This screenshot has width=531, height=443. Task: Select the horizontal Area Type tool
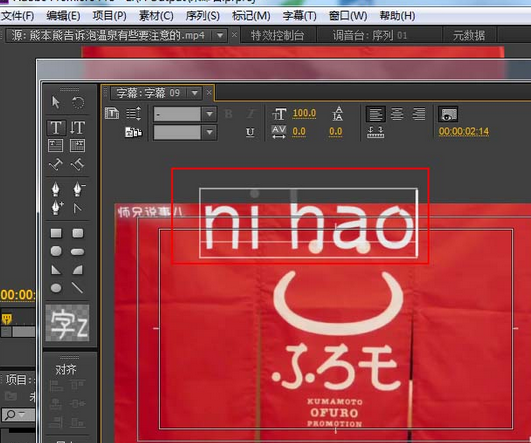[56, 146]
